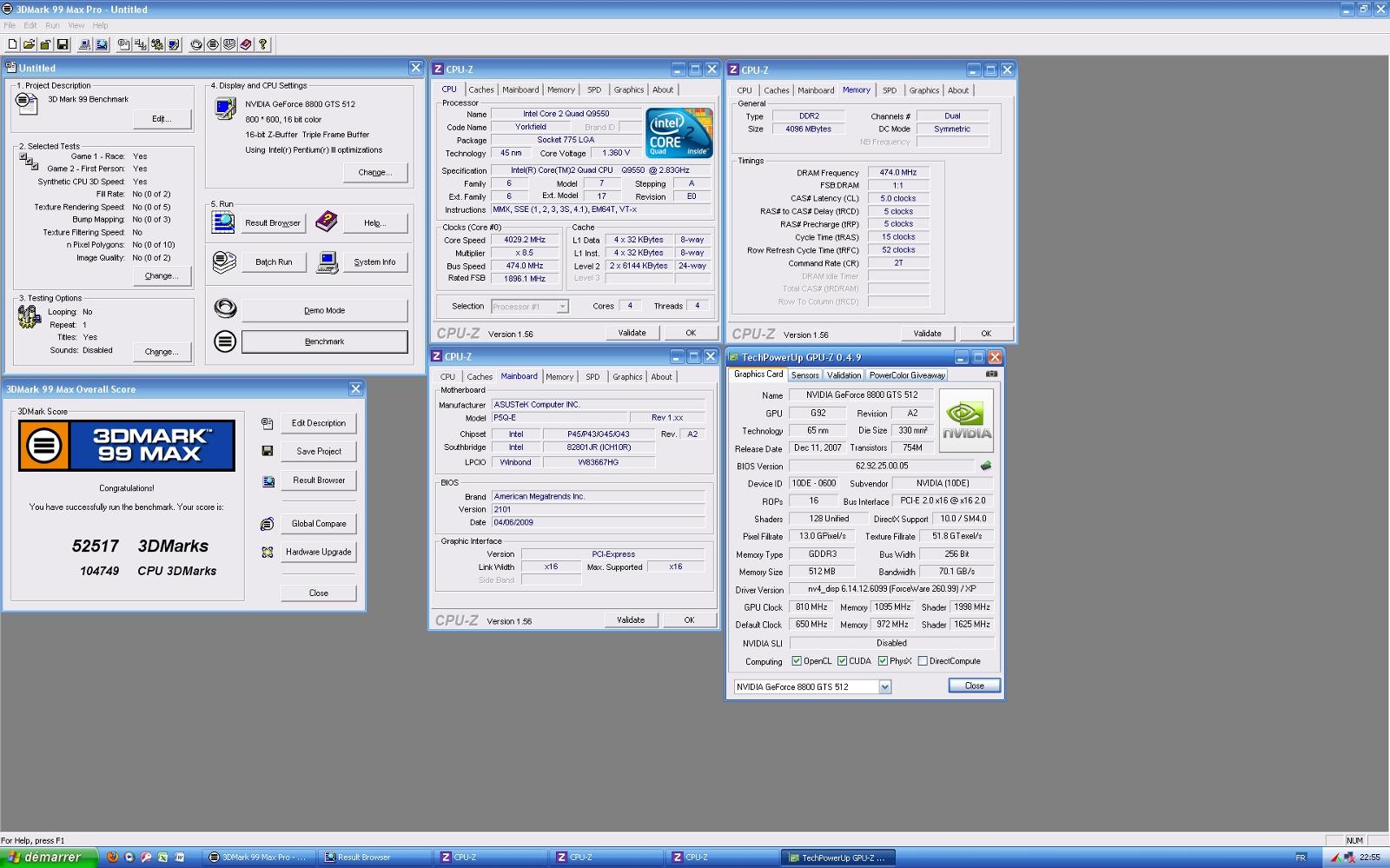The image size is (1390, 868).
Task: Click the démarrer Start button
Action: click(49, 858)
